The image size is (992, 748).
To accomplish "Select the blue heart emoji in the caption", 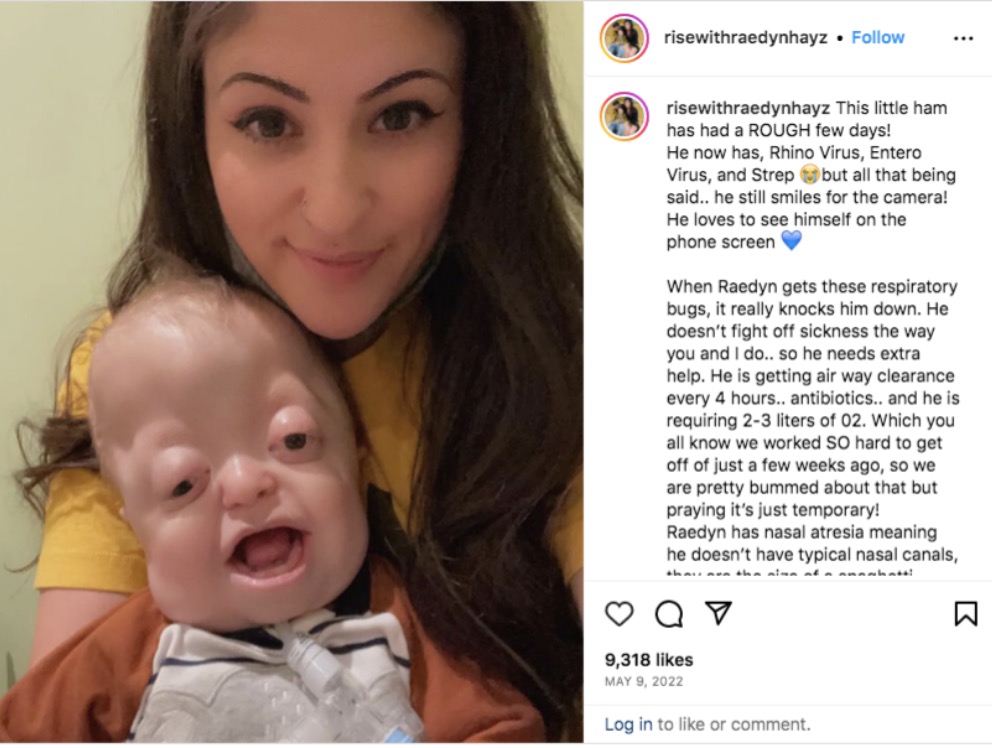I will [x=791, y=240].
